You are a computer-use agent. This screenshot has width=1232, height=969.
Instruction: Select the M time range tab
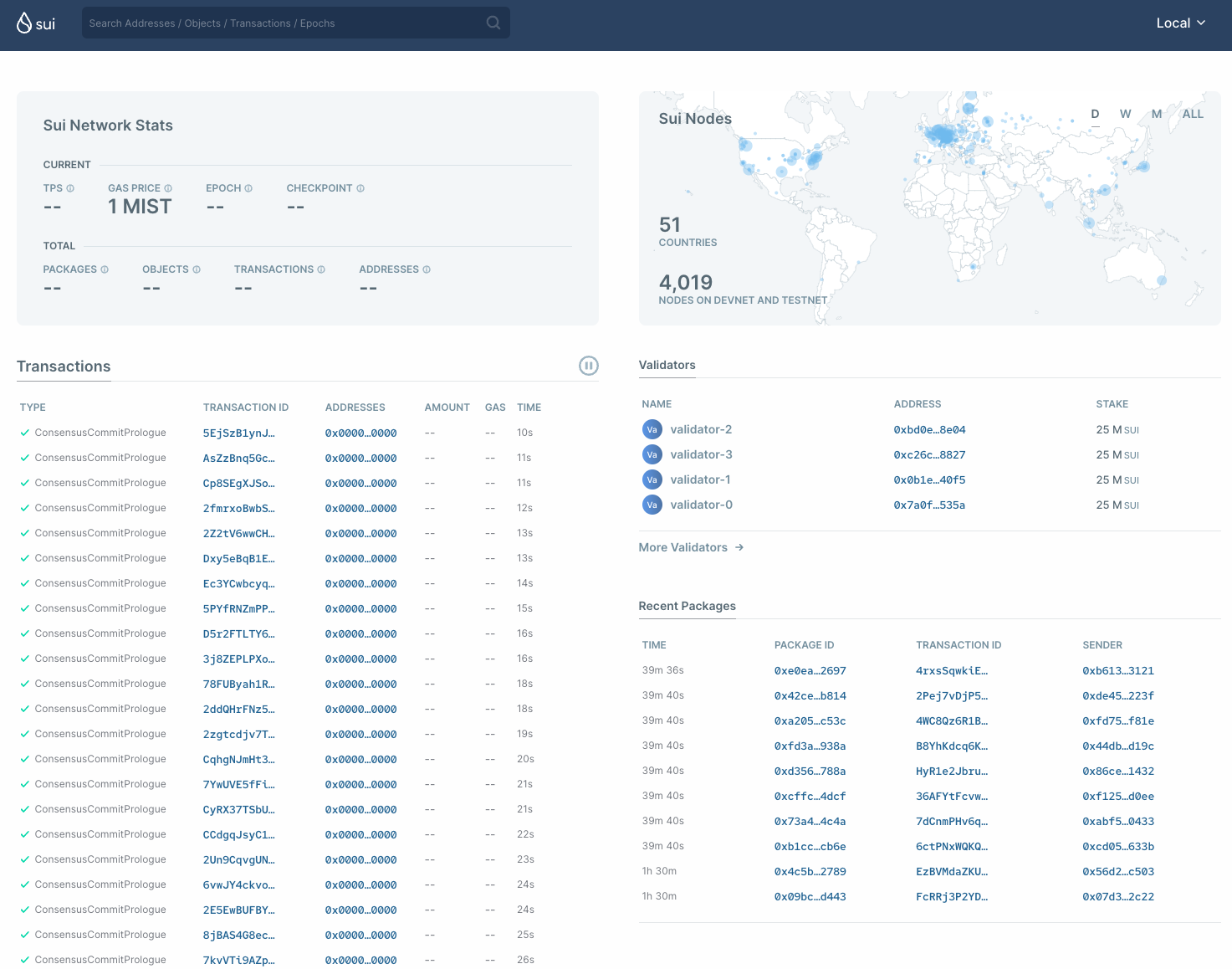click(x=1157, y=115)
